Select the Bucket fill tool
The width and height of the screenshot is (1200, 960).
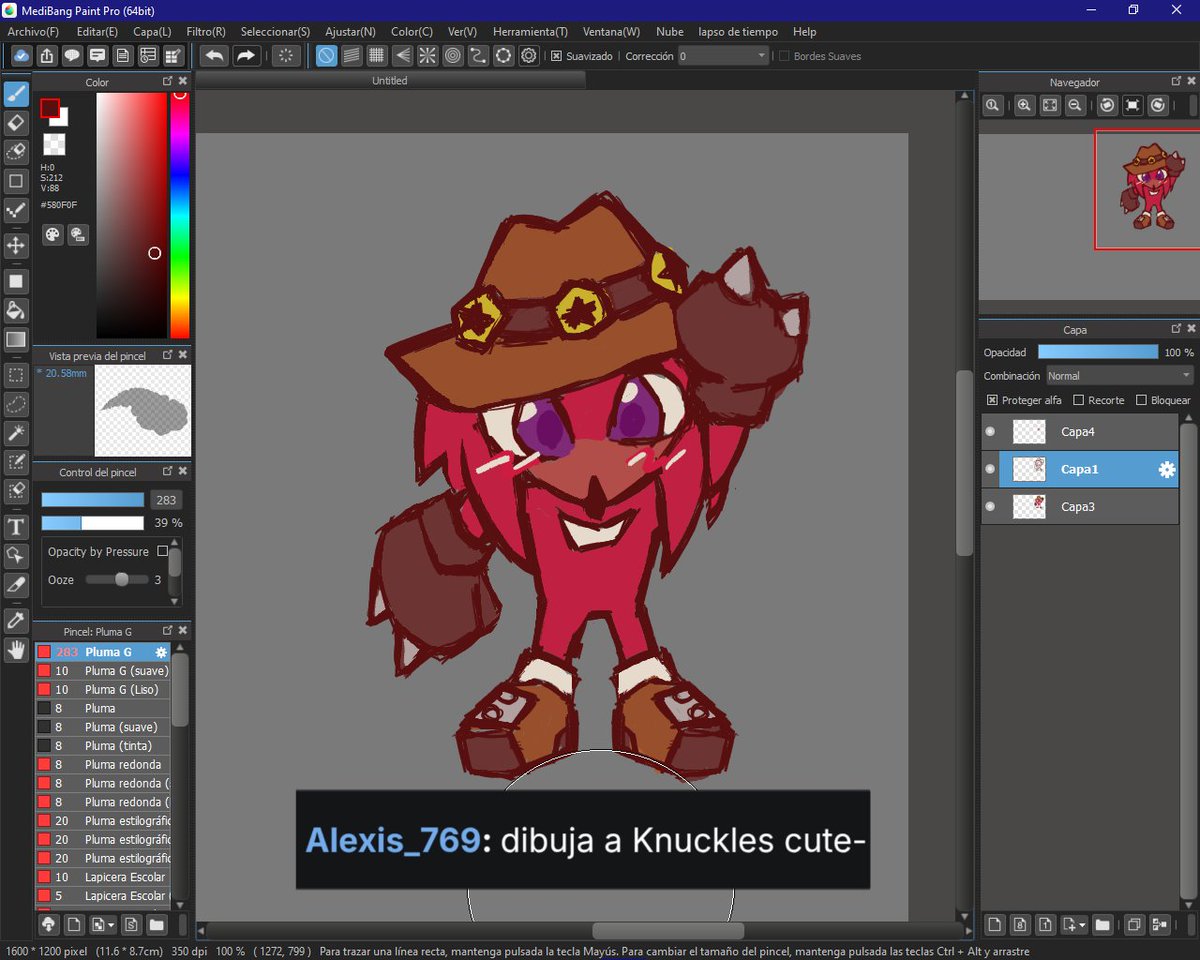(16, 310)
